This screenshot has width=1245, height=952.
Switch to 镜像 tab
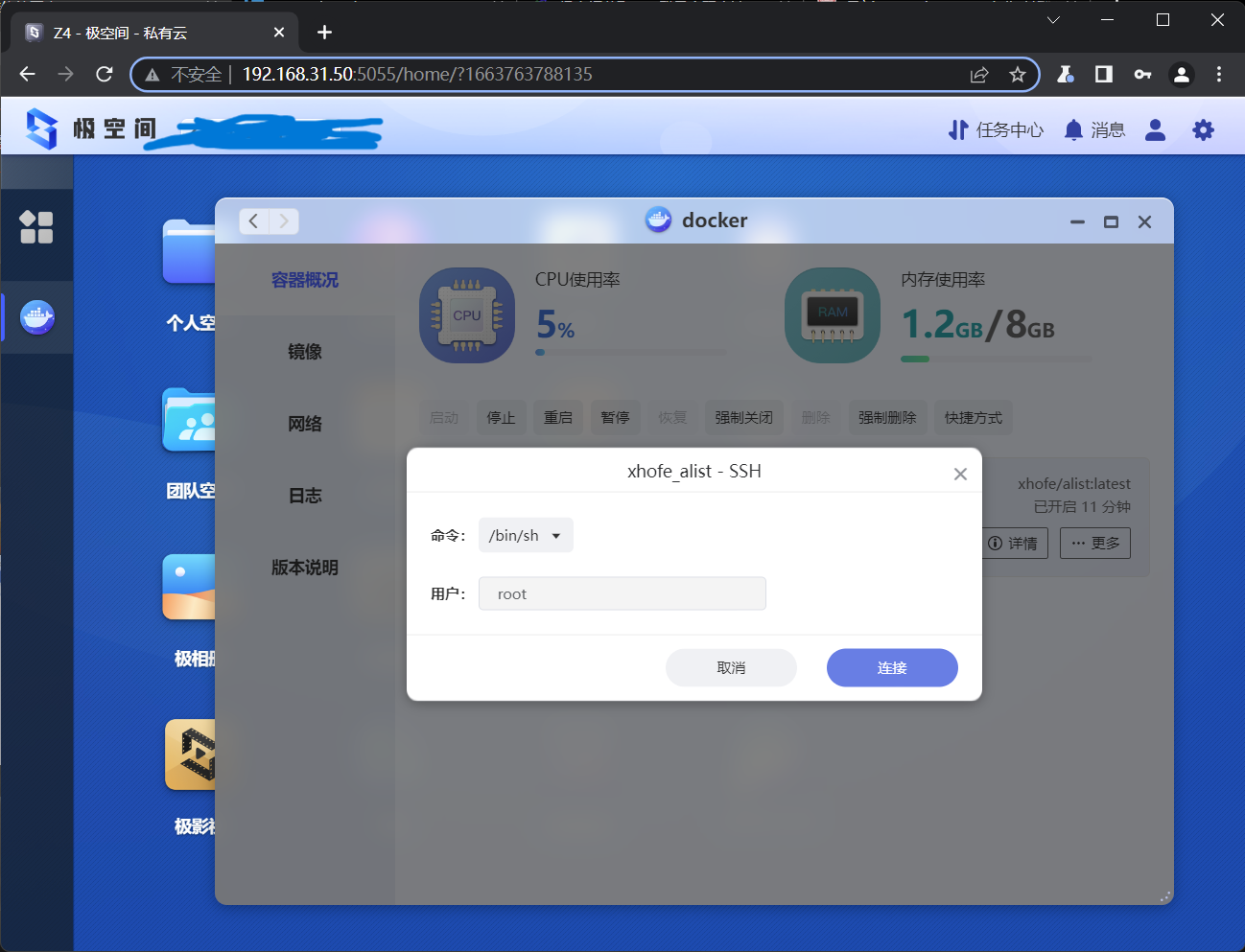tap(305, 352)
